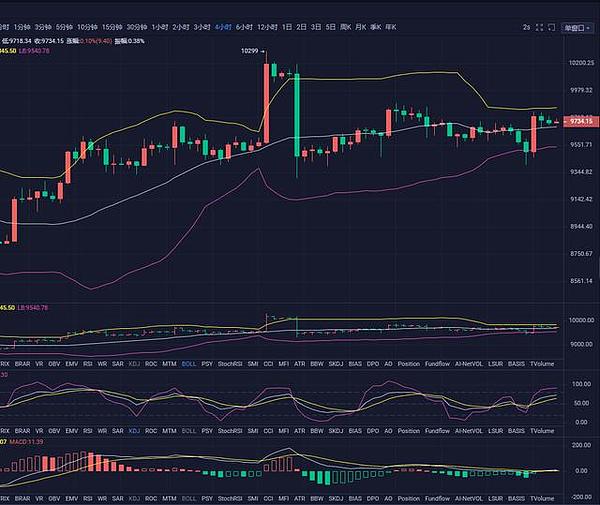Screen dimensions: 600x505
Task: Switch chart to 周K weekly candles
Action: 346,28
